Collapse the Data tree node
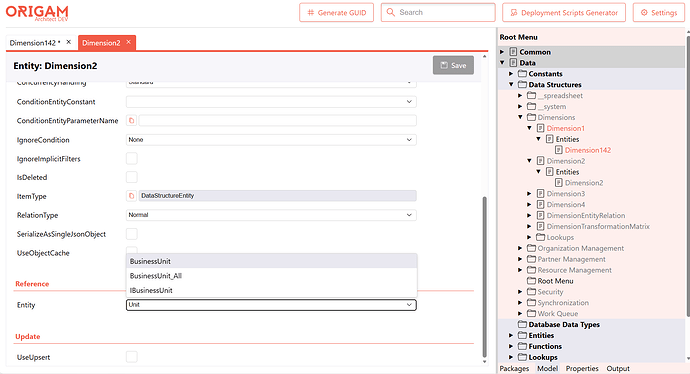The width and height of the screenshot is (690, 374). tap(502, 63)
